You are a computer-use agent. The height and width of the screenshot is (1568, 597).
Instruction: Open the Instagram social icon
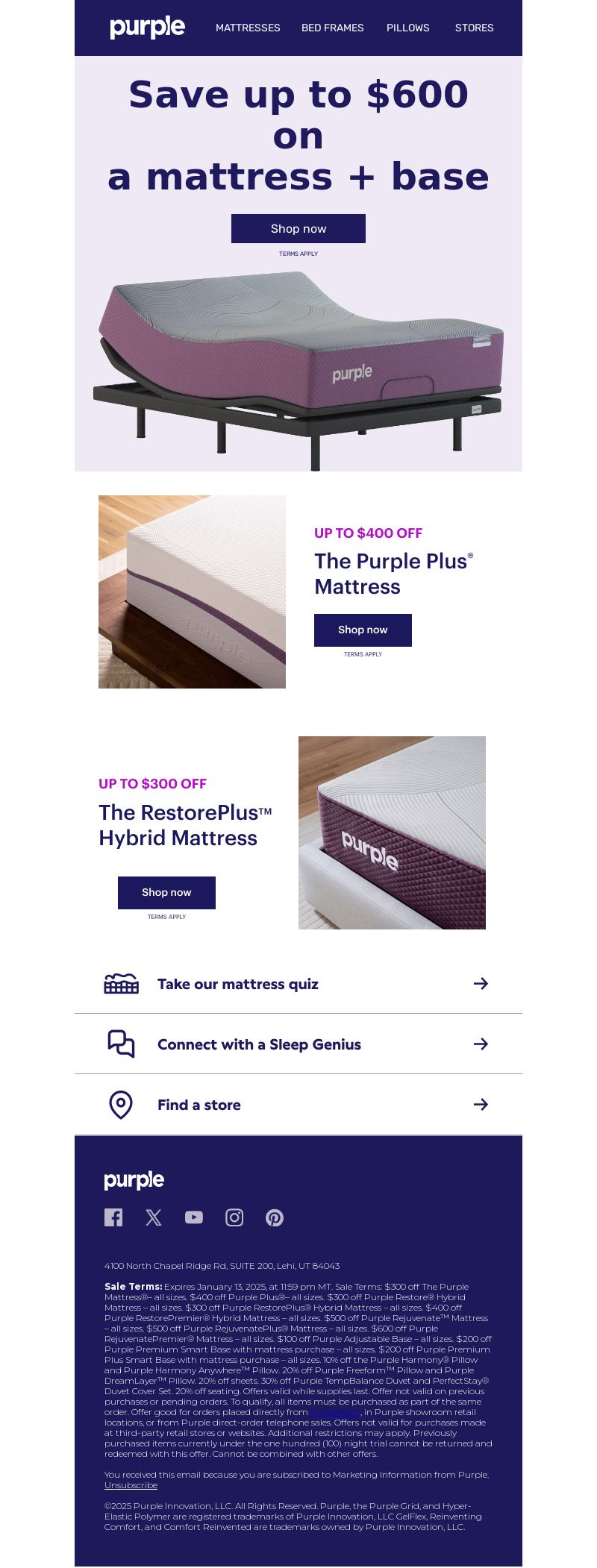[234, 1217]
